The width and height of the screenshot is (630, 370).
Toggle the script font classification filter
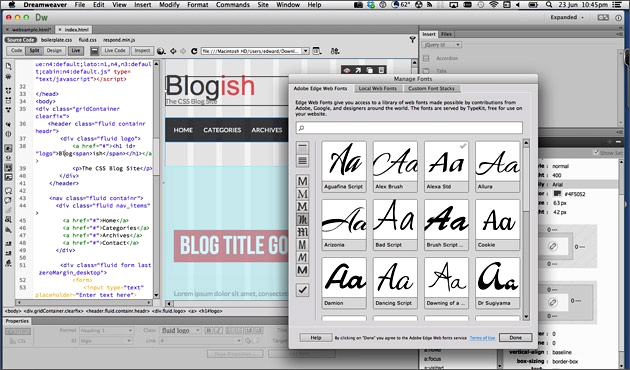click(x=303, y=219)
